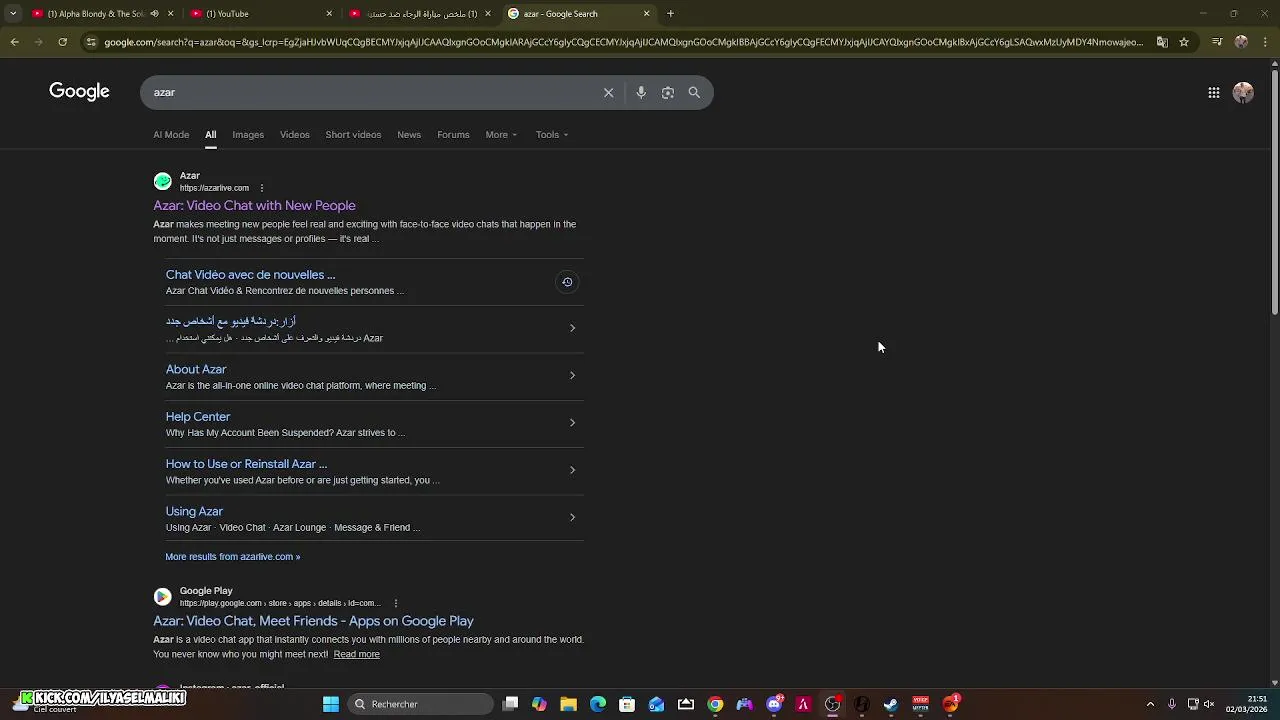1280x720 pixels.
Task: Mute the Alpha Blondy tab audio icon
Action: point(154,14)
